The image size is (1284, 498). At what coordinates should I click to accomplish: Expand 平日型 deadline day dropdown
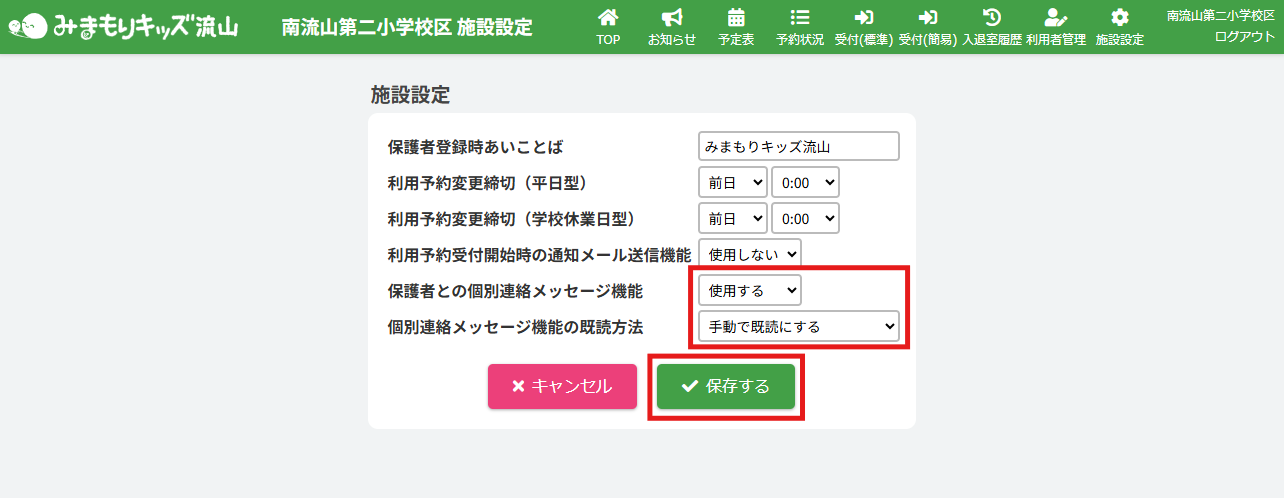click(x=732, y=182)
